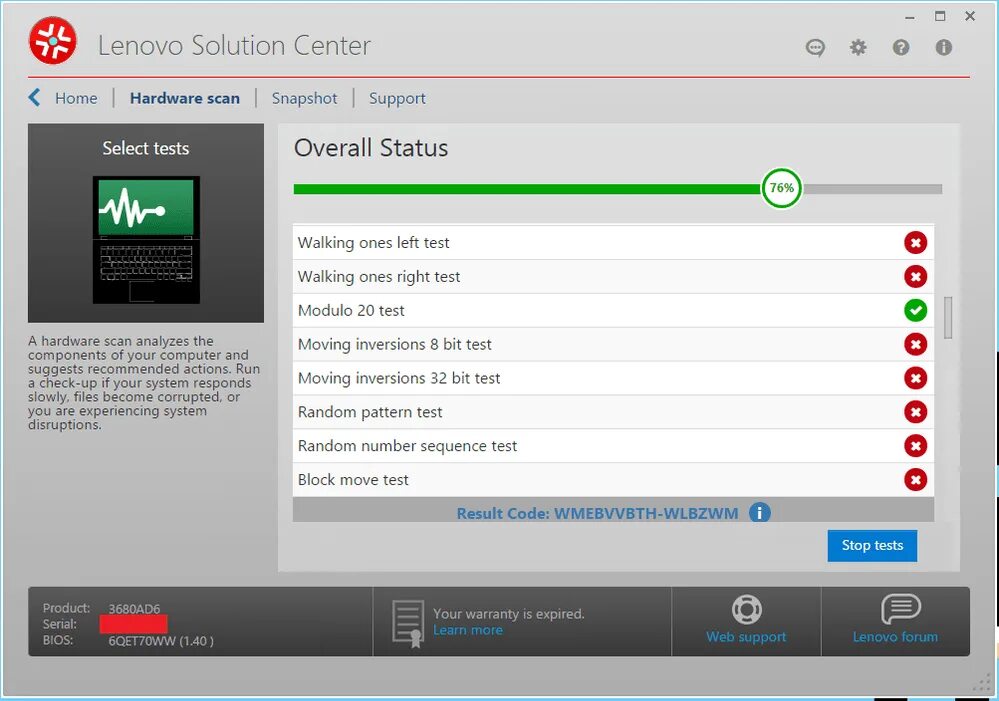The width and height of the screenshot is (999, 701).
Task: Click the Overall Status heading
Action: tap(371, 148)
